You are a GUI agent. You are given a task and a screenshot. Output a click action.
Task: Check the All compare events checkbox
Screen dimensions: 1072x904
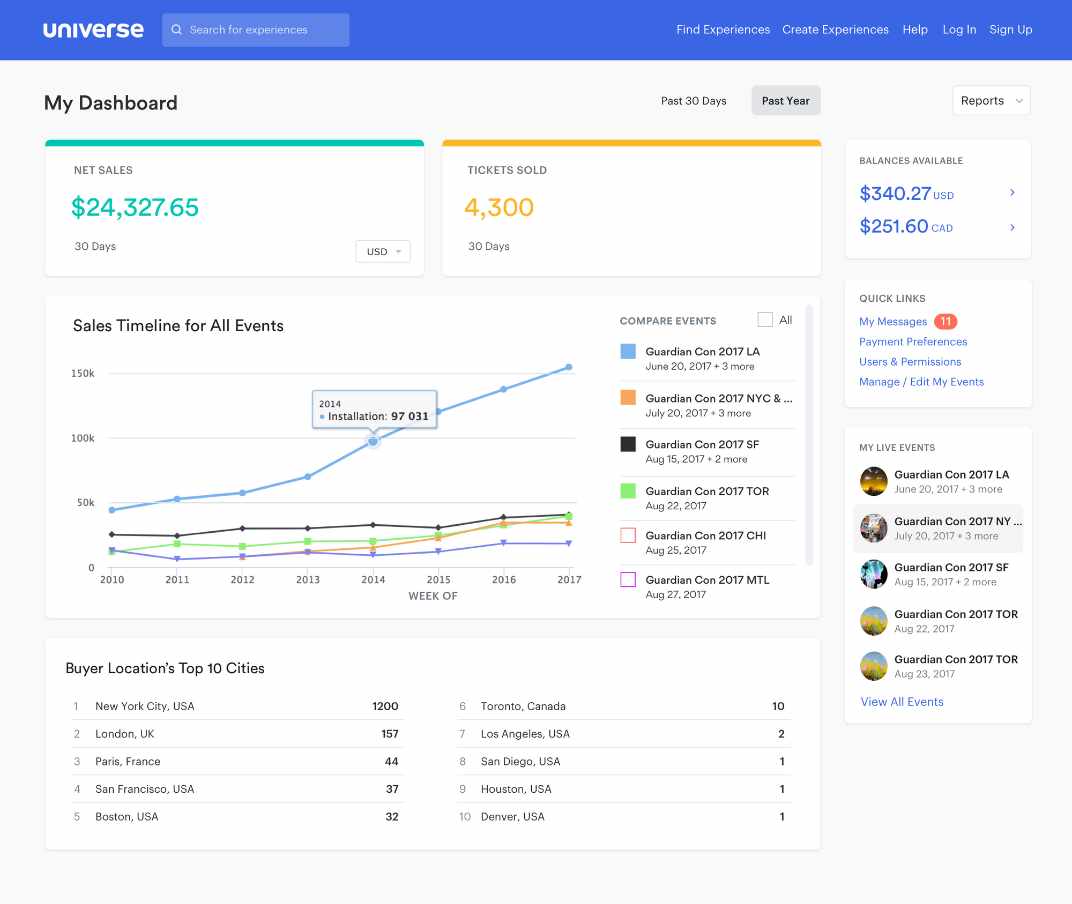tap(765, 320)
